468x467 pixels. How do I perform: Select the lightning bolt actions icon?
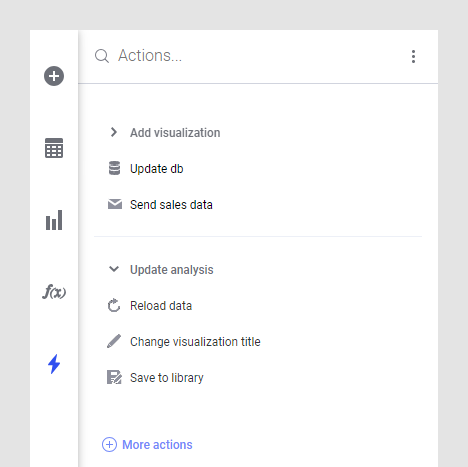54,364
